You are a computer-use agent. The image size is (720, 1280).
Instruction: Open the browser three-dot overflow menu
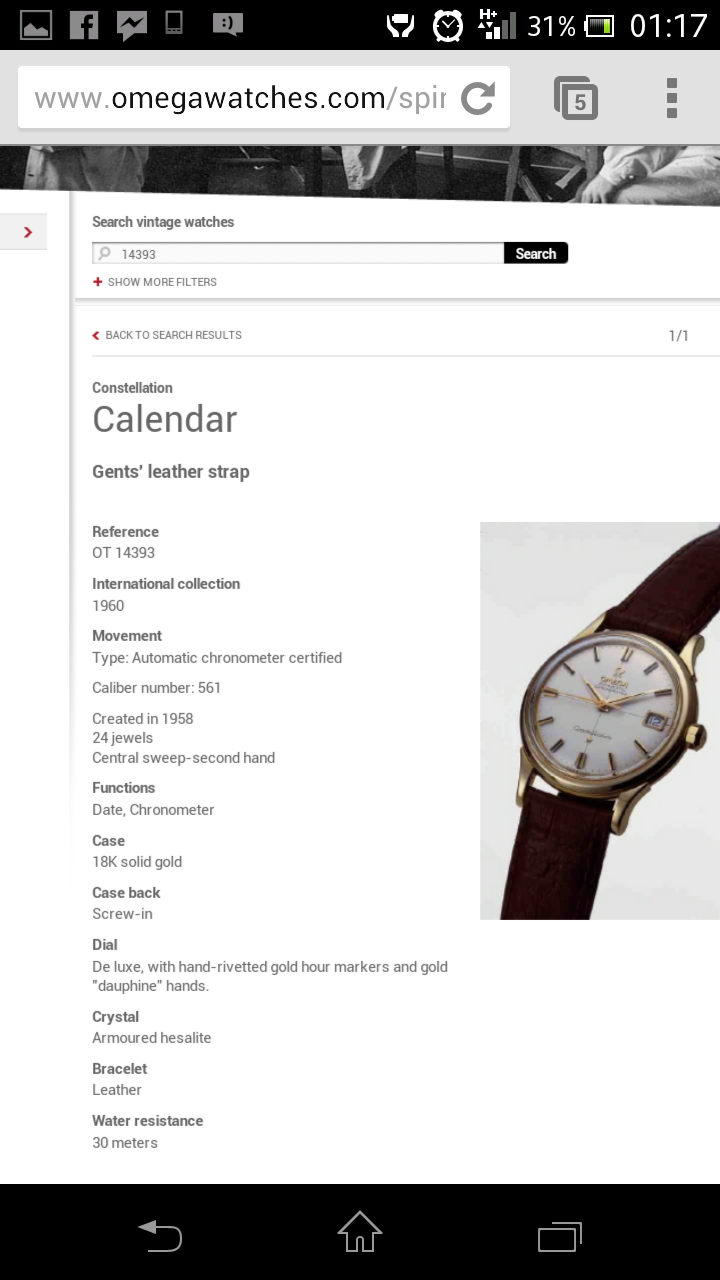[672, 98]
